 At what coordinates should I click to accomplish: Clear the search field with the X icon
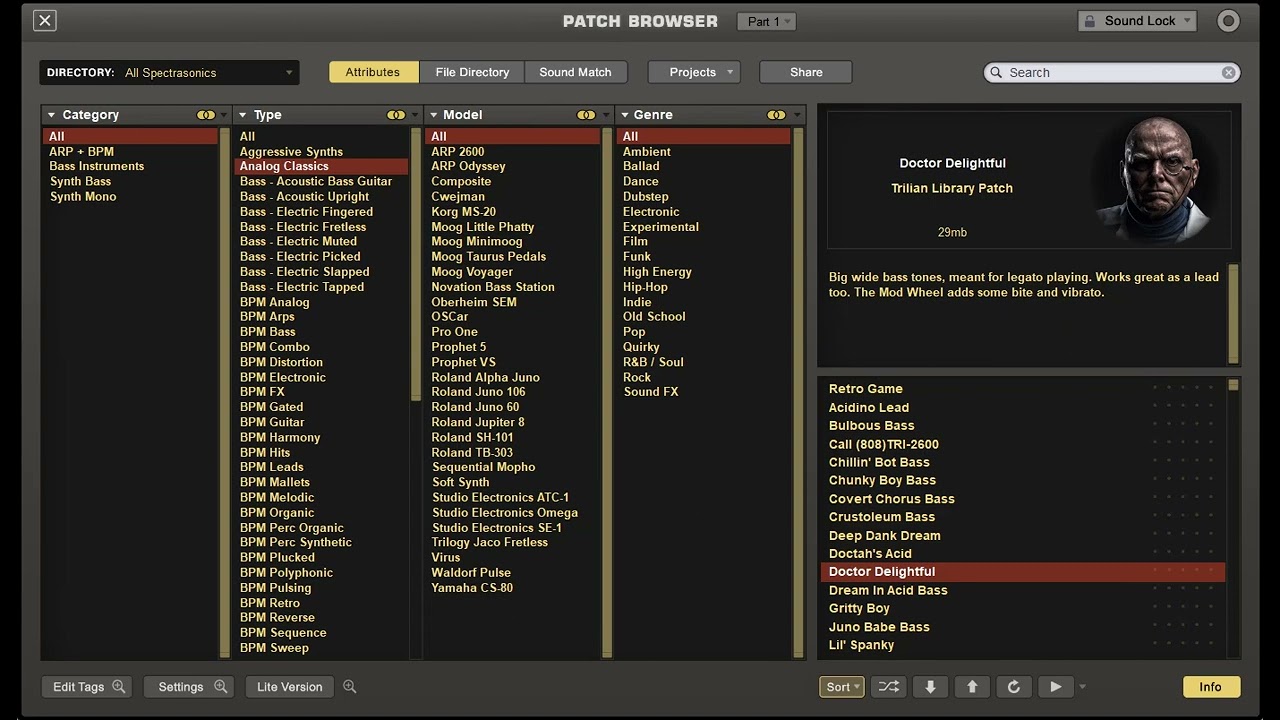tap(1228, 72)
